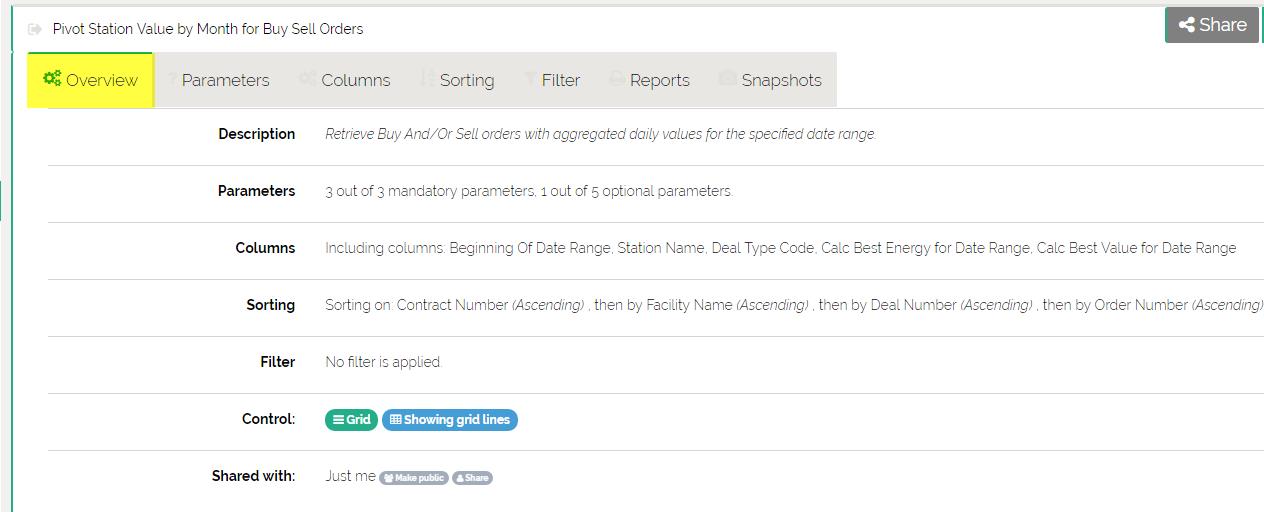This screenshot has width=1264, height=512.
Task: Click the camera icon on Snapshots tab
Action: coord(727,79)
